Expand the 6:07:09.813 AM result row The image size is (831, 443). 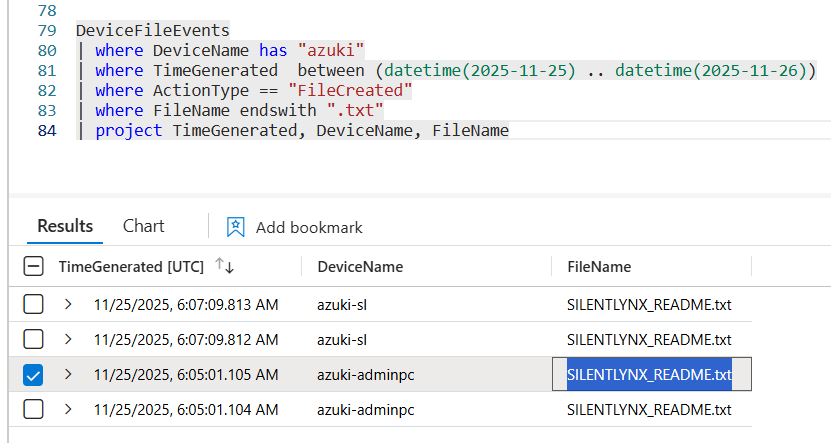point(68,304)
